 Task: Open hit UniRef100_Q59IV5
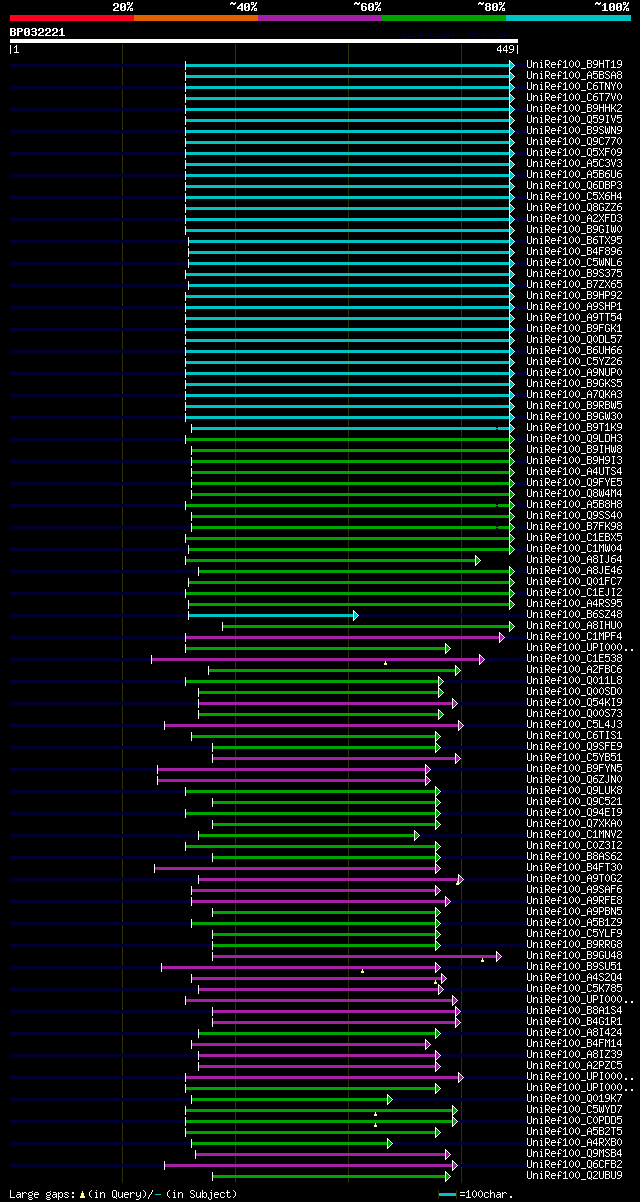tap(574, 119)
